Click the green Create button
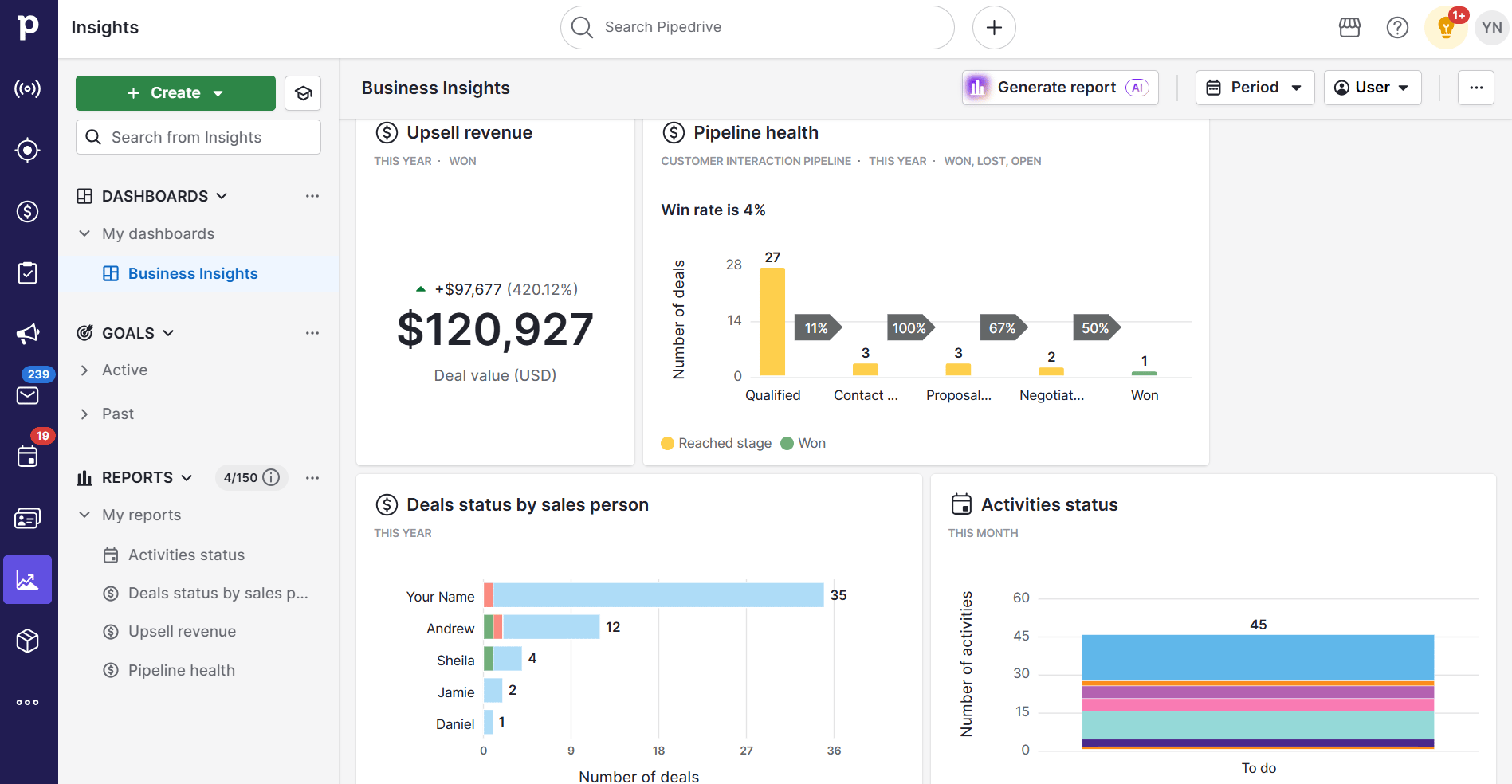This screenshot has width=1512, height=784. click(175, 92)
